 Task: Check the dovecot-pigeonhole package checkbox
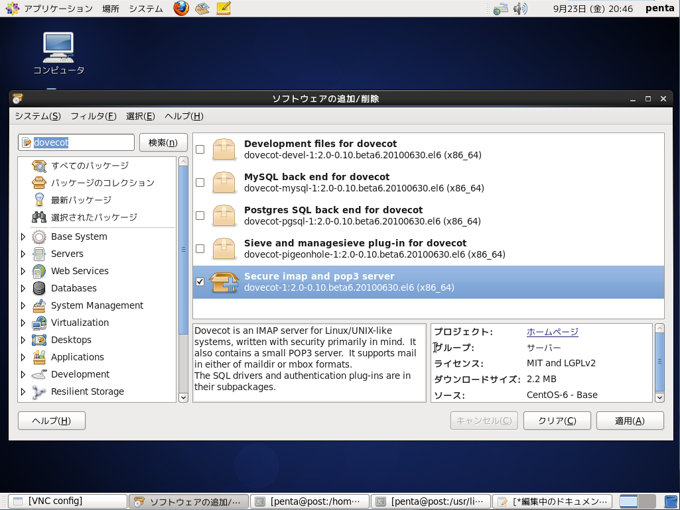[200, 248]
